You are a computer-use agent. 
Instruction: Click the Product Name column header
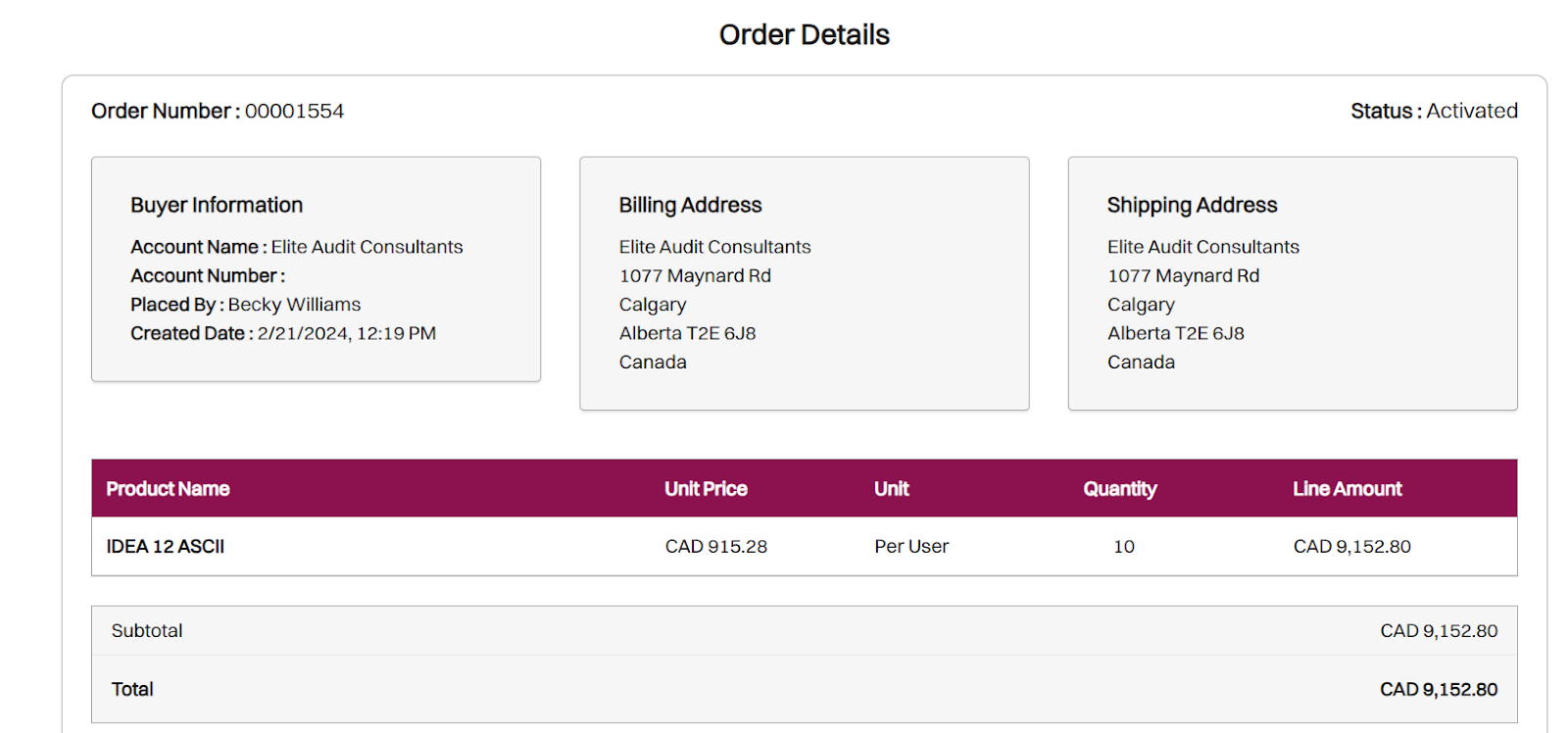(x=168, y=488)
